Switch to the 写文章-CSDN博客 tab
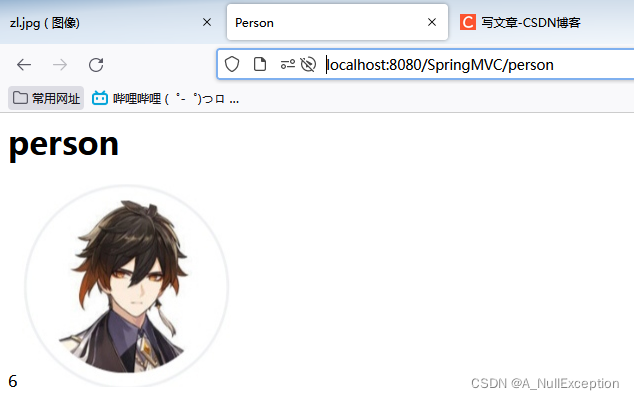 (x=530, y=23)
